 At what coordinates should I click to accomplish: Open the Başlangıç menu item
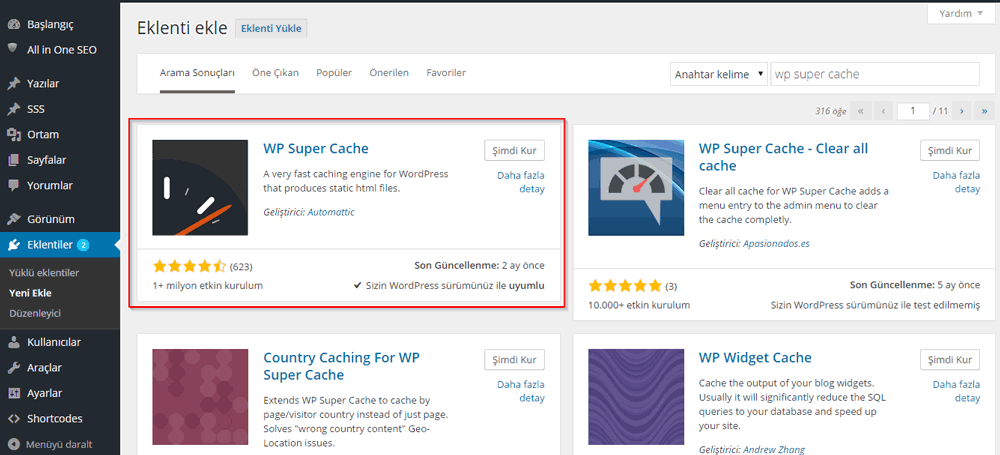point(50,24)
